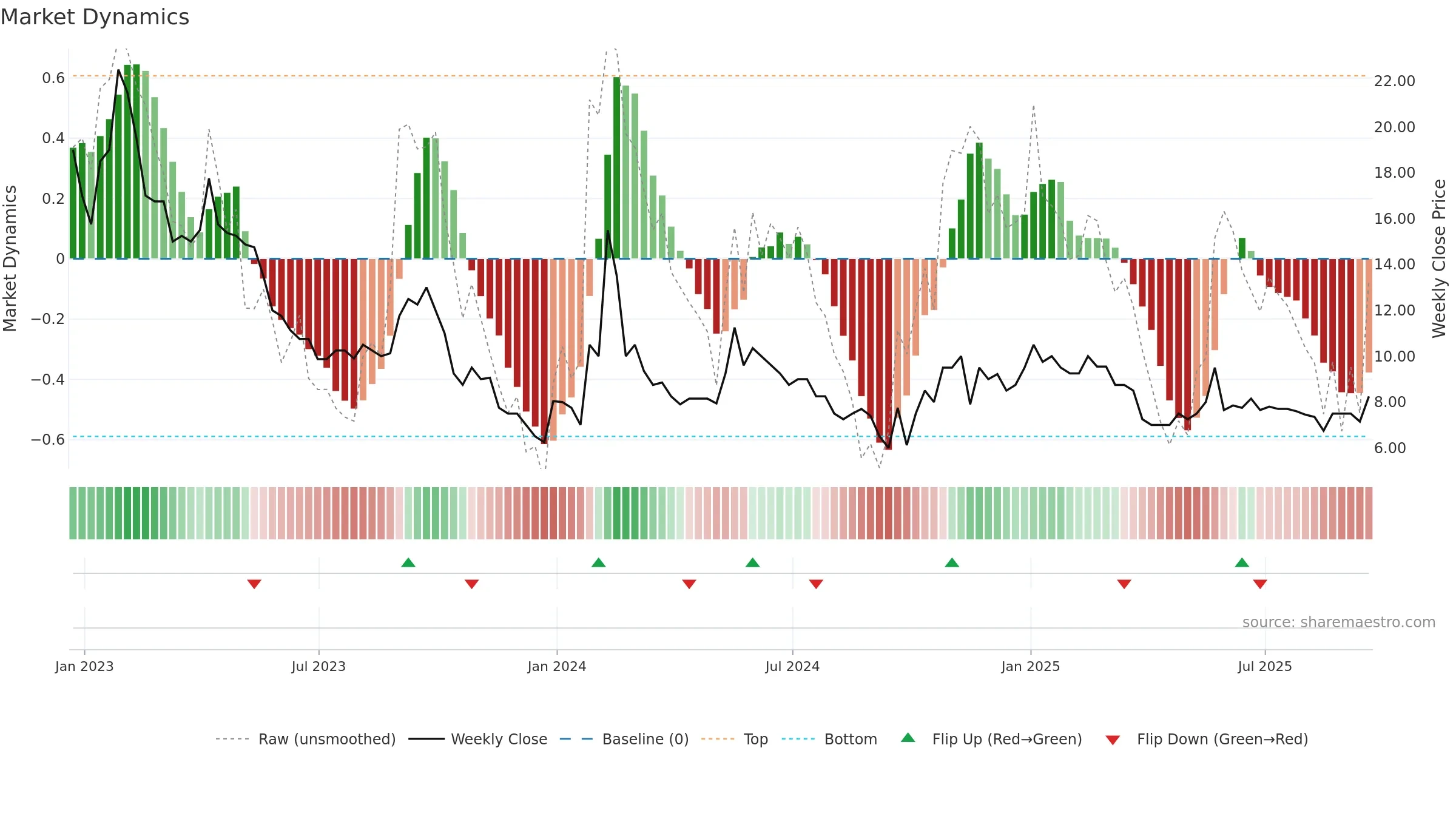Toggle the Top legend entry
Screen dimensions: 1456x819
coord(735,739)
